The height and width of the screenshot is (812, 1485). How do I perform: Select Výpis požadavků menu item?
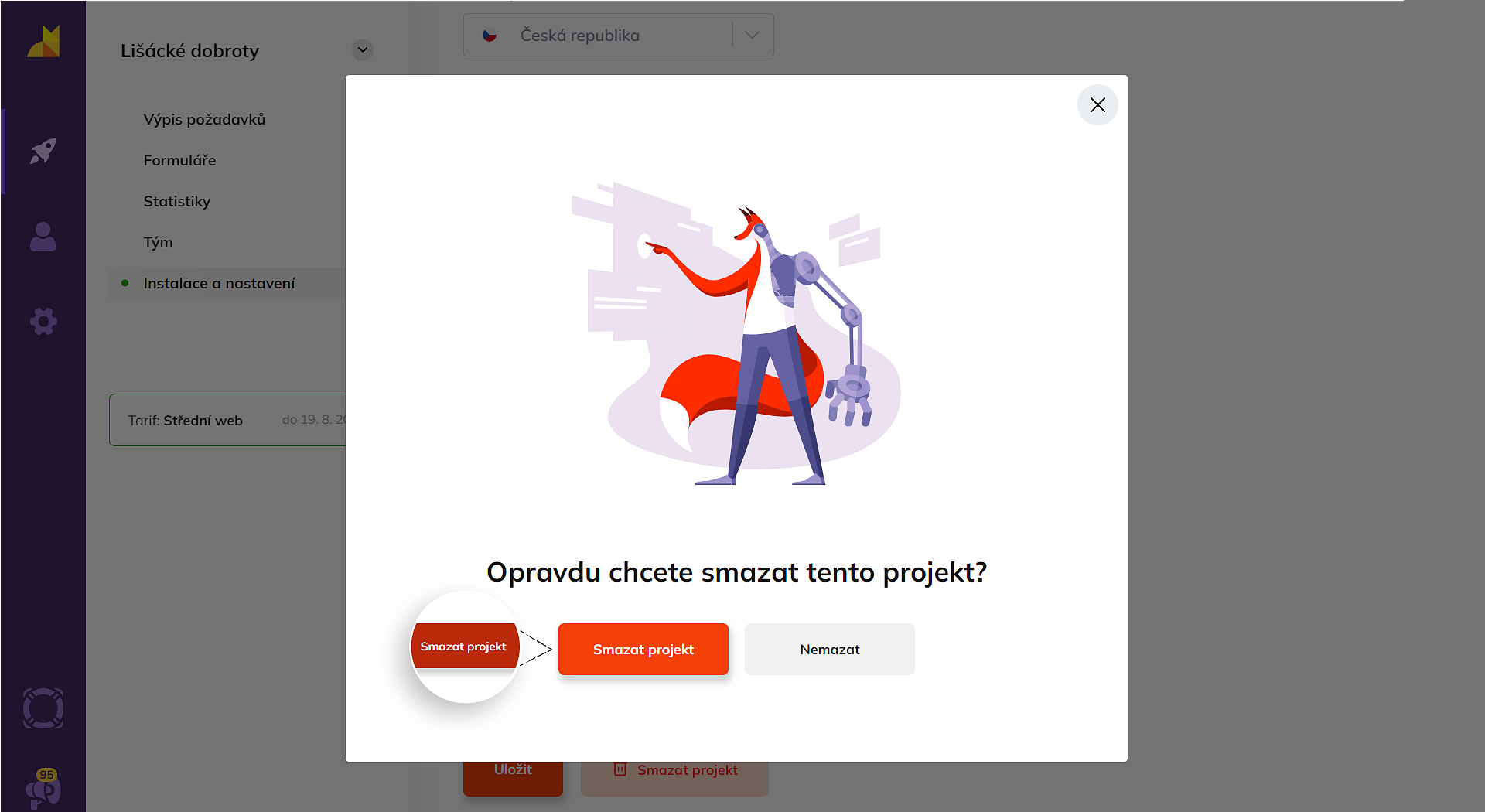[204, 119]
